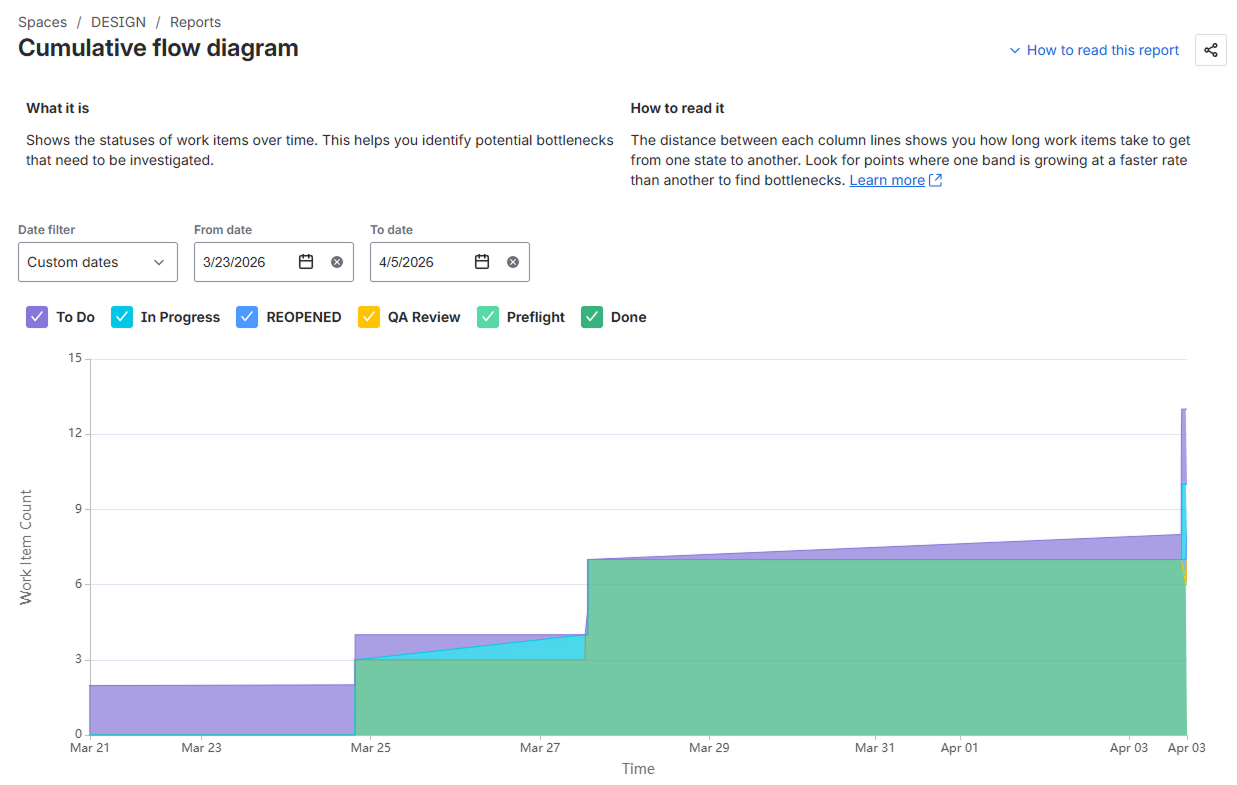
Task: Click the Date filter label
Action: point(46,230)
